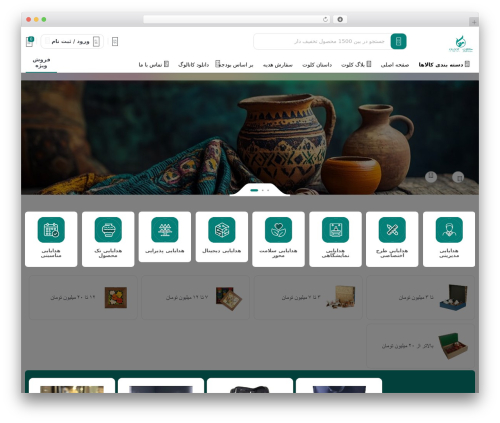The width and height of the screenshot is (500, 423).
Task: Select the third carousel dot
Action: coord(268,190)
